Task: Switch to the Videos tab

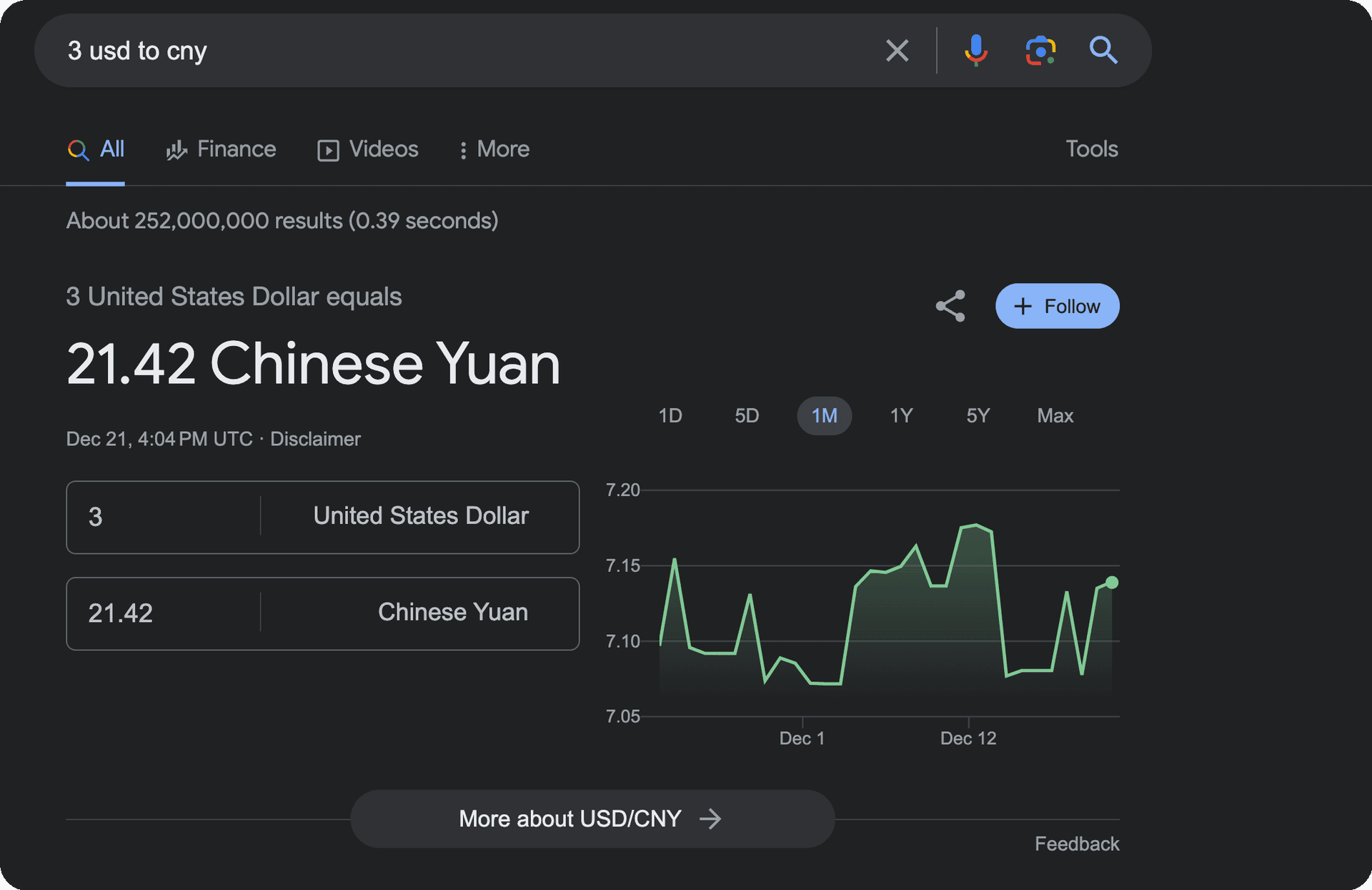Action: point(368,149)
